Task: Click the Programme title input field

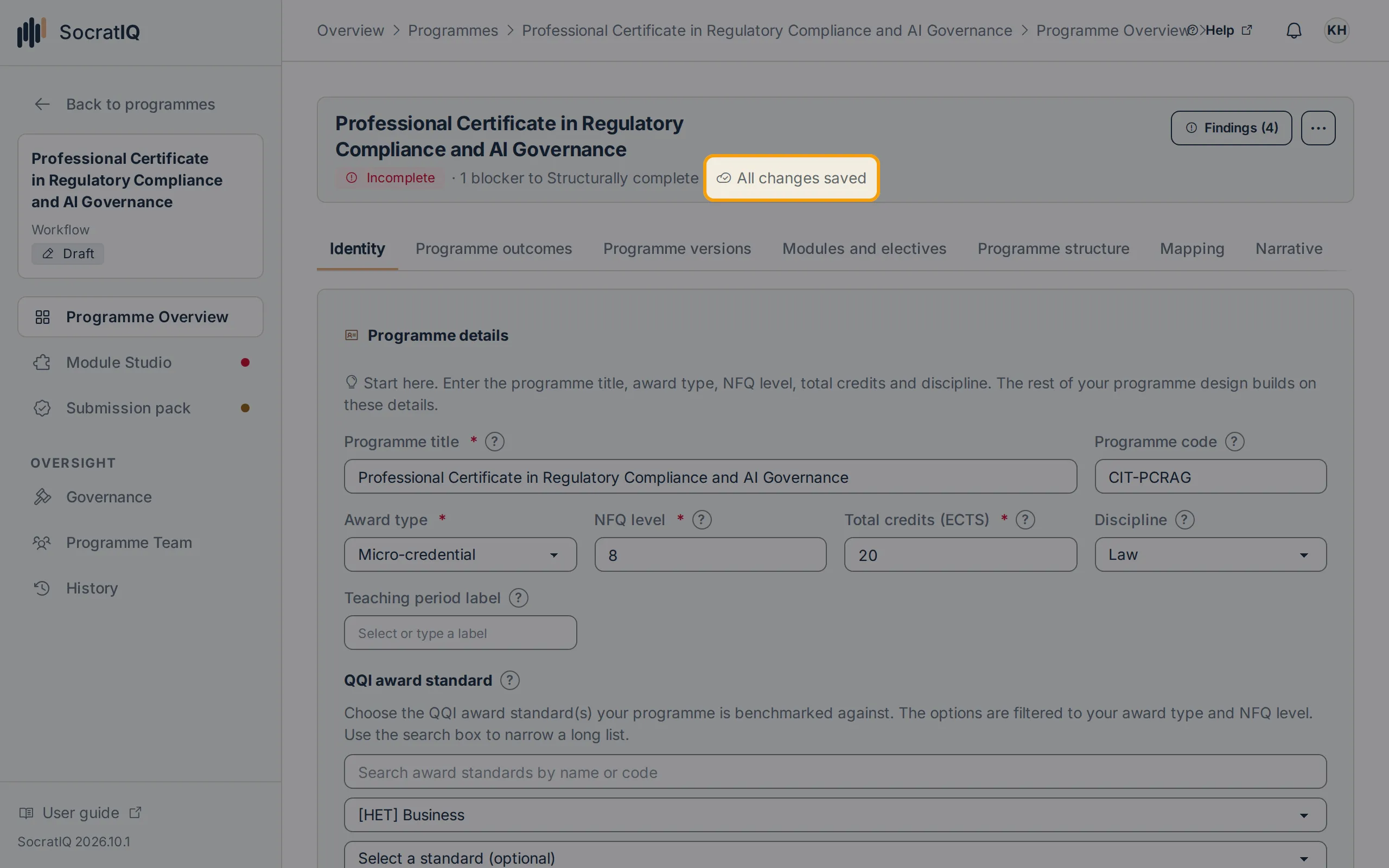Action: 710,476
